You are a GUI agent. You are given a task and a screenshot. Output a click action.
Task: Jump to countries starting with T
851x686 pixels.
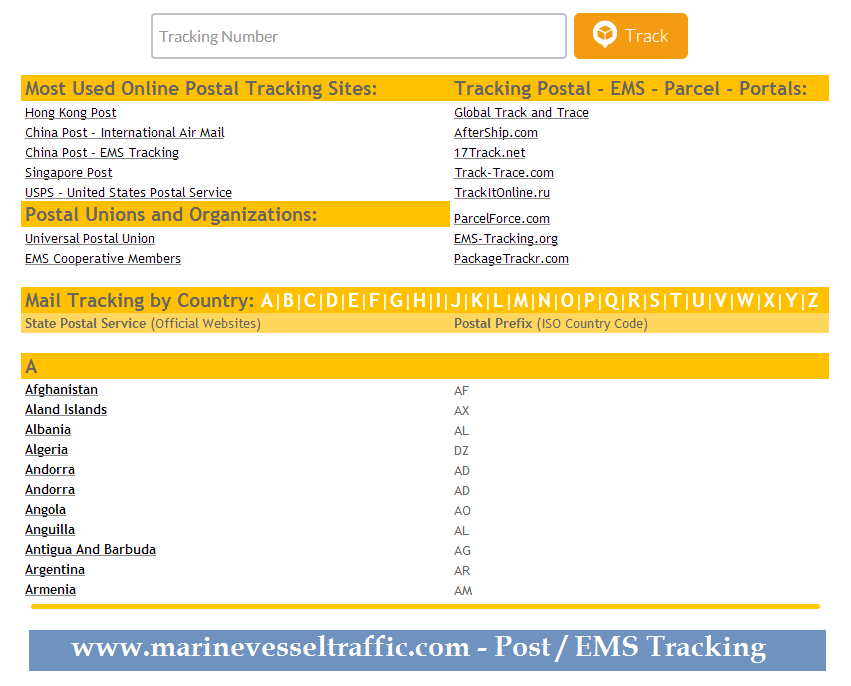coord(675,301)
